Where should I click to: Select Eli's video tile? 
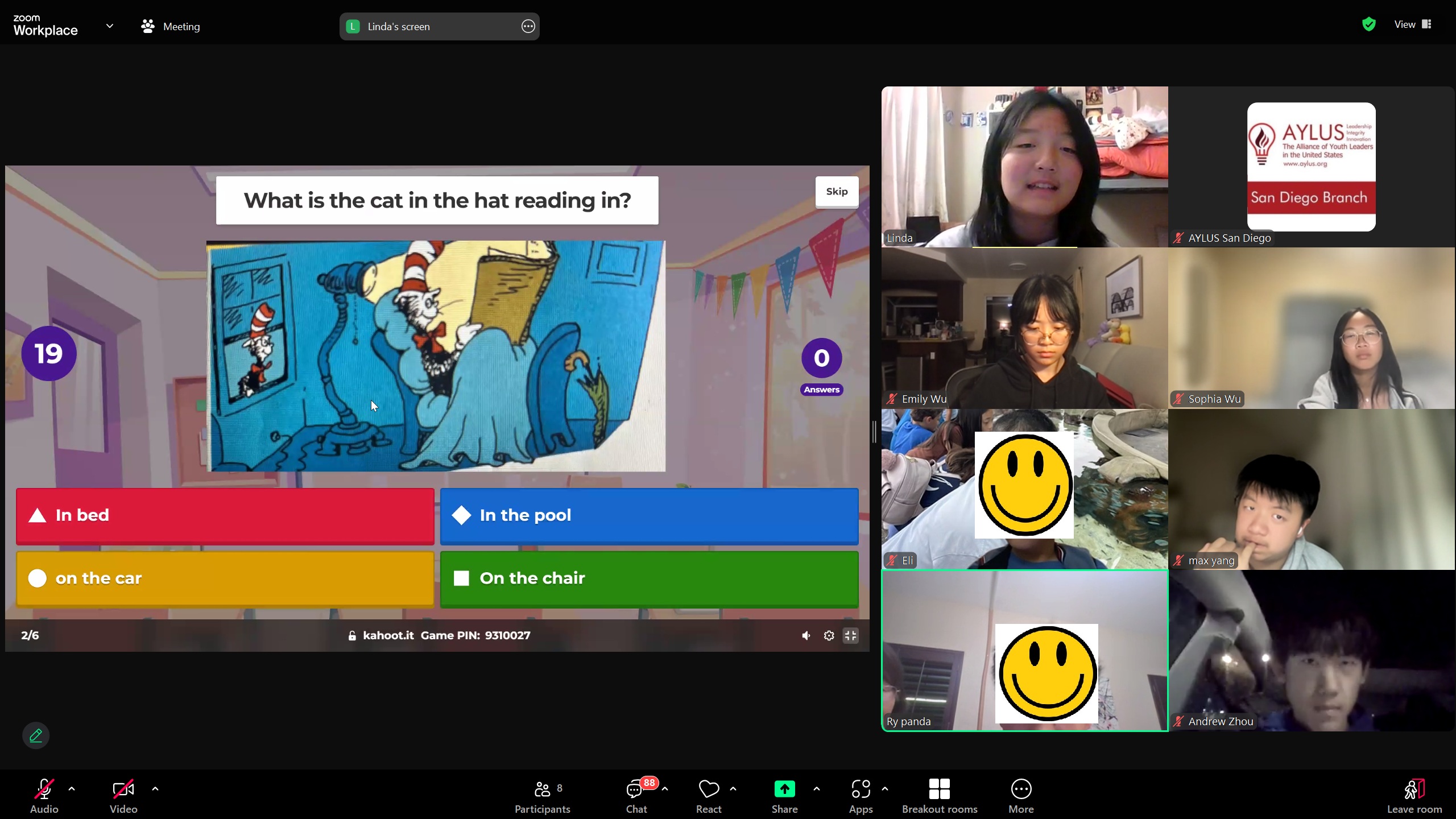(x=1024, y=489)
